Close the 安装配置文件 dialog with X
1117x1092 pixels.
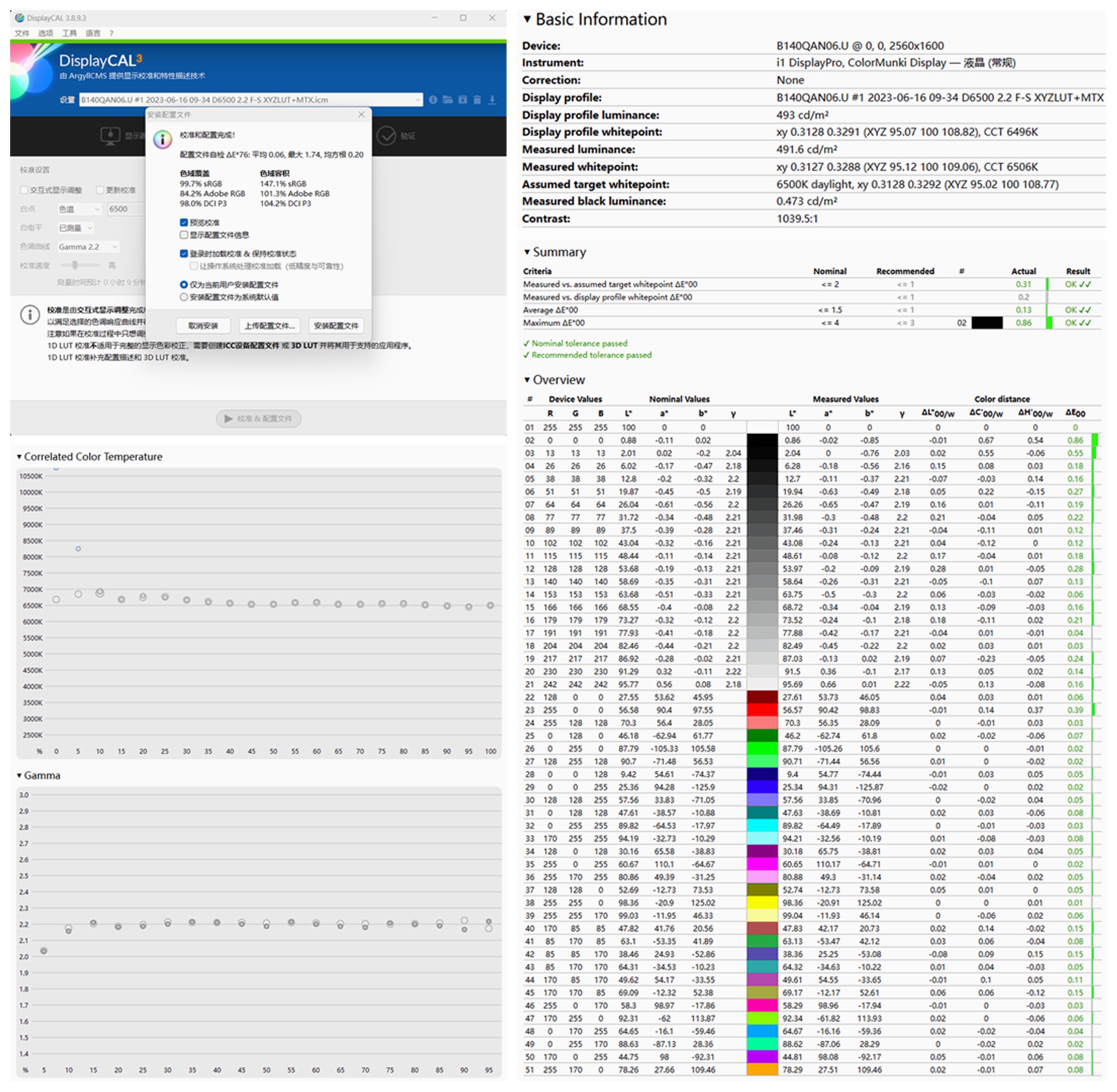[361, 115]
